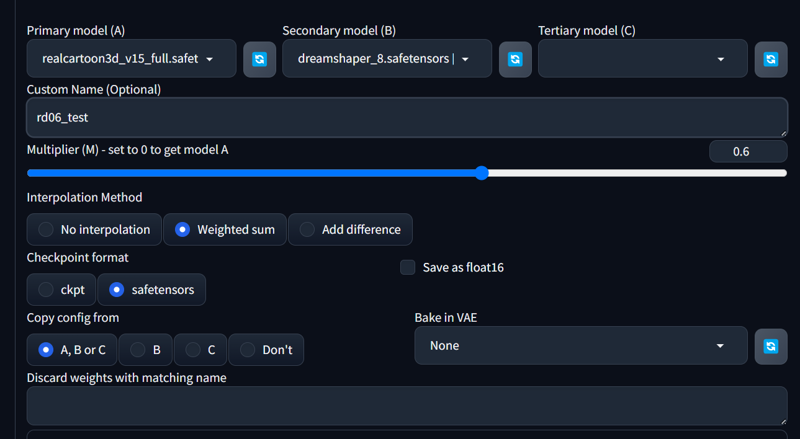Open the Primary model (A) dropdown

(x=132, y=59)
